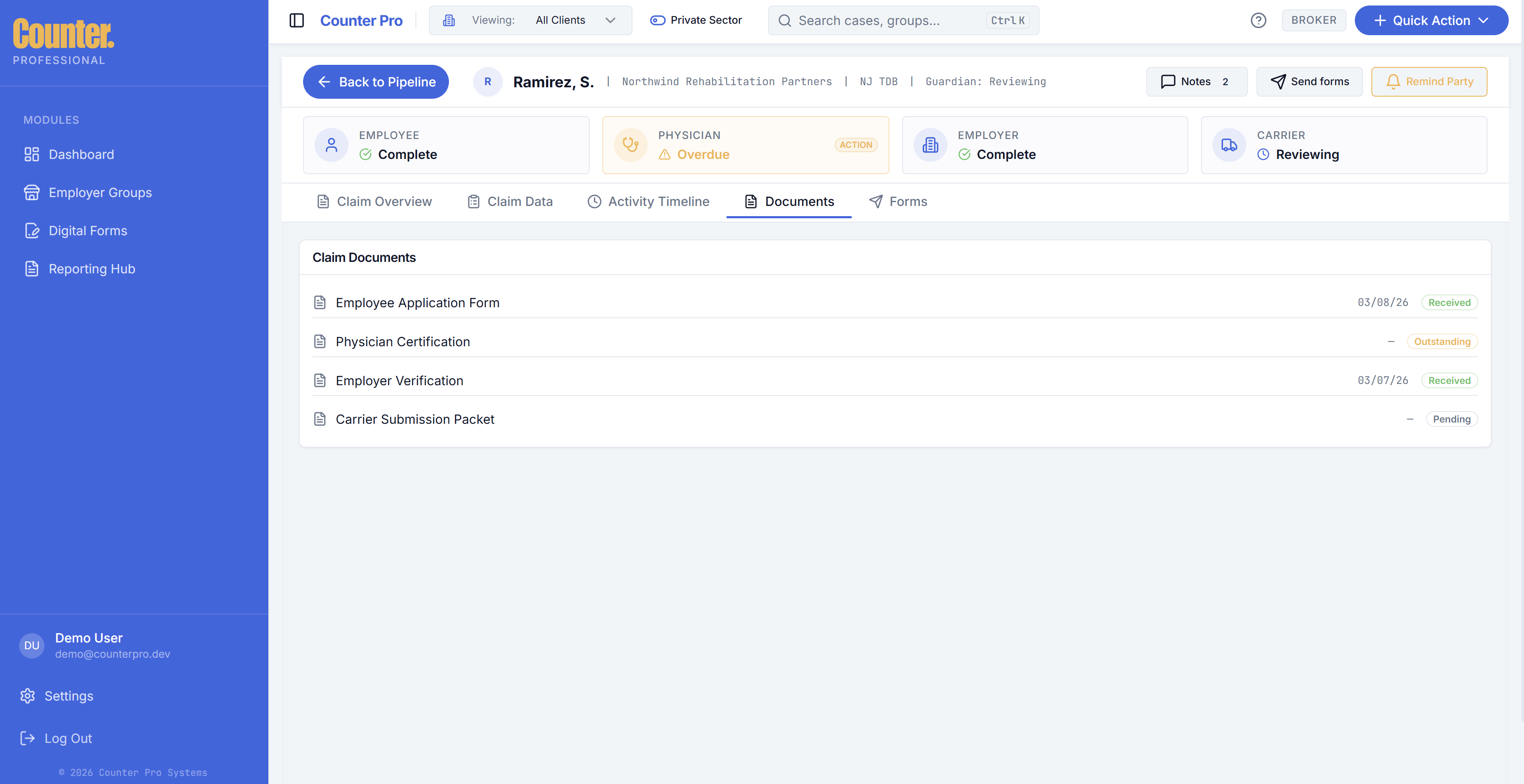Toggle the sidebar collapse icon
This screenshot has width=1524, height=784.
coord(296,20)
